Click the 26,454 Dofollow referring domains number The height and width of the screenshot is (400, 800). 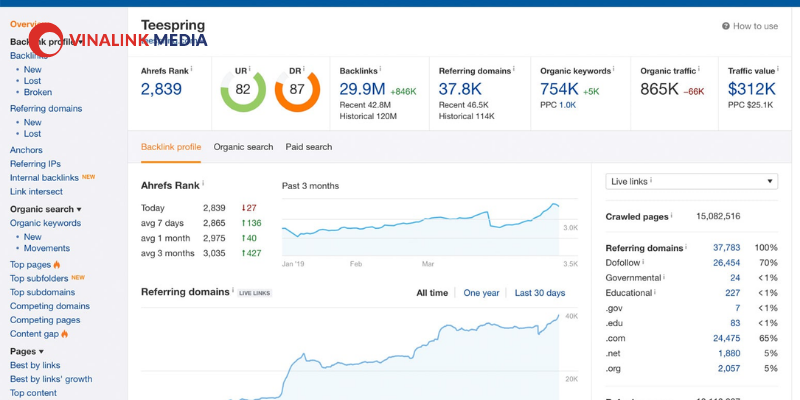(727, 263)
